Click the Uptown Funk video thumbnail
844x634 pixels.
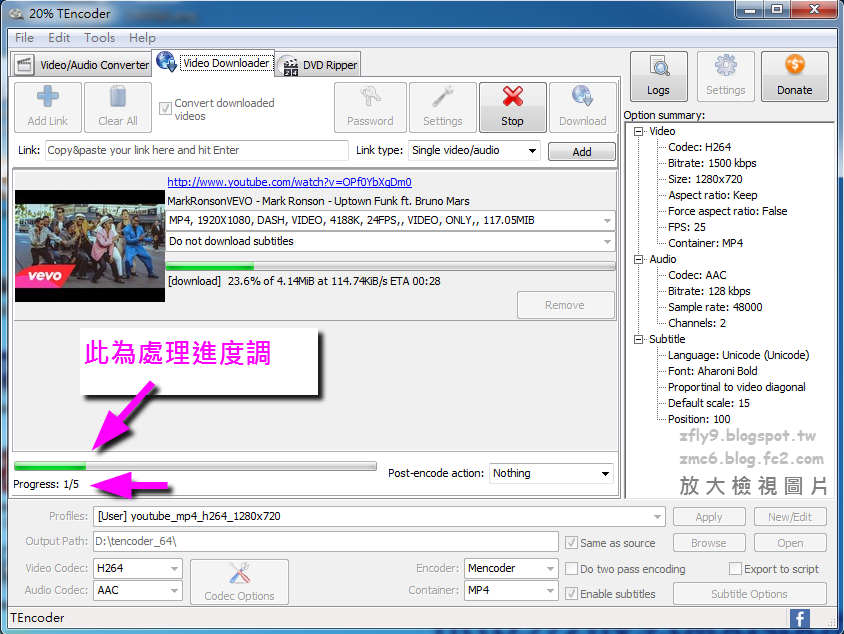[90, 246]
